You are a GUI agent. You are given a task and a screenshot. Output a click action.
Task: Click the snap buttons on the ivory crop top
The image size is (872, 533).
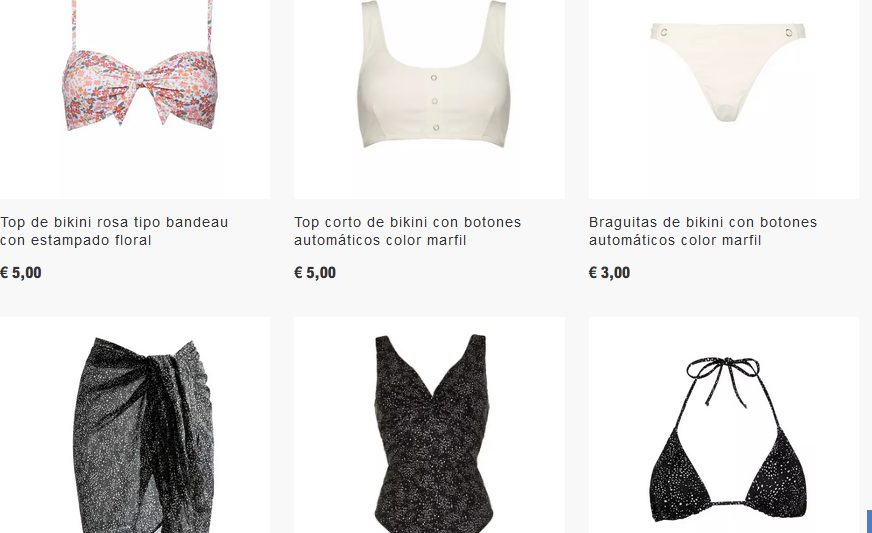[435, 102]
